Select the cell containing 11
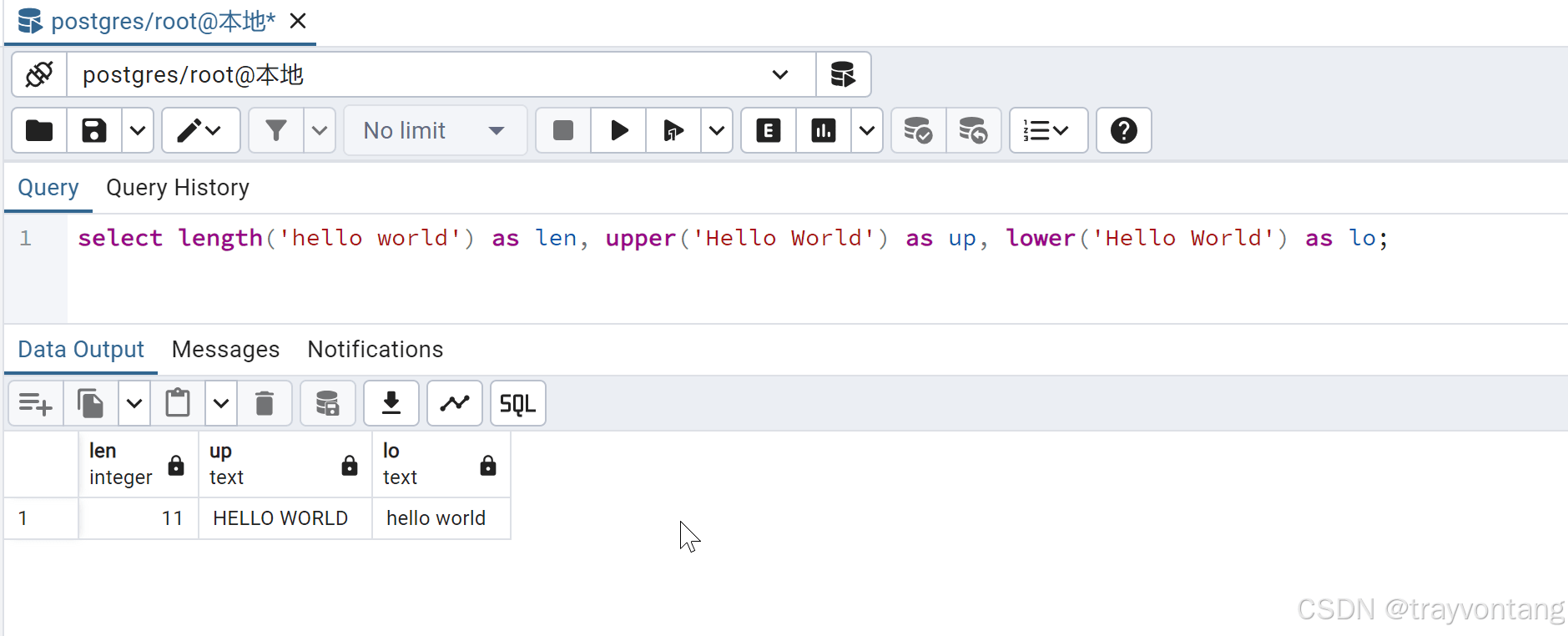Viewport: 1568px width, 636px height. [x=139, y=518]
